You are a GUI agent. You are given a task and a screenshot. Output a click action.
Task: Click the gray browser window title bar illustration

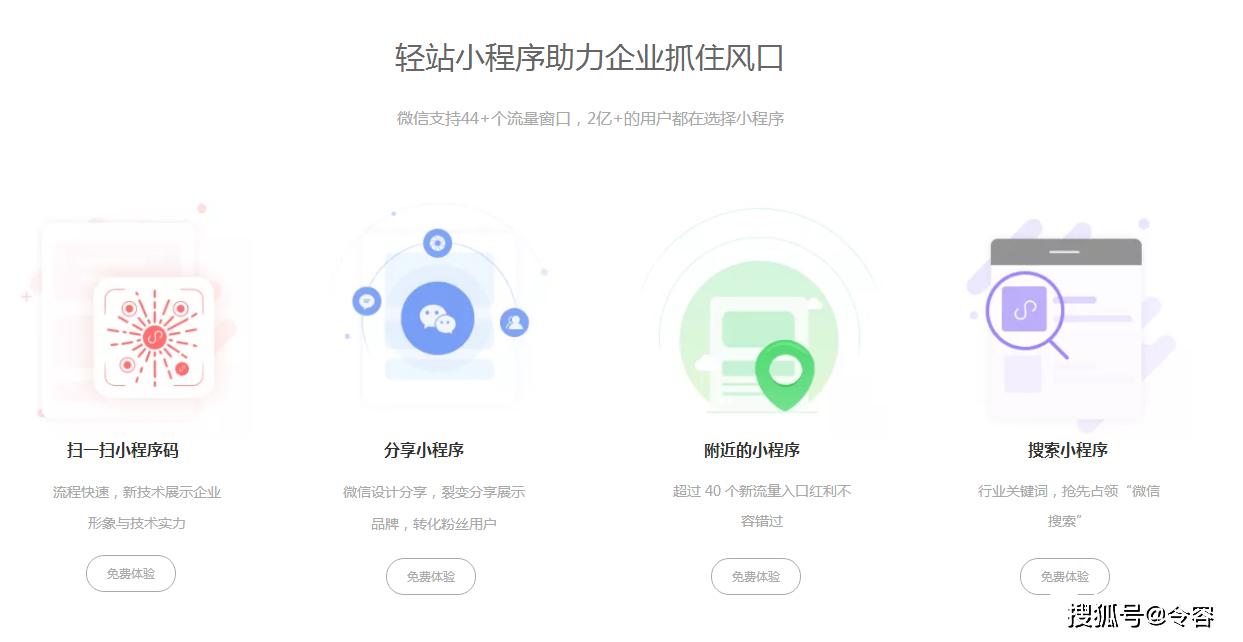point(1065,251)
